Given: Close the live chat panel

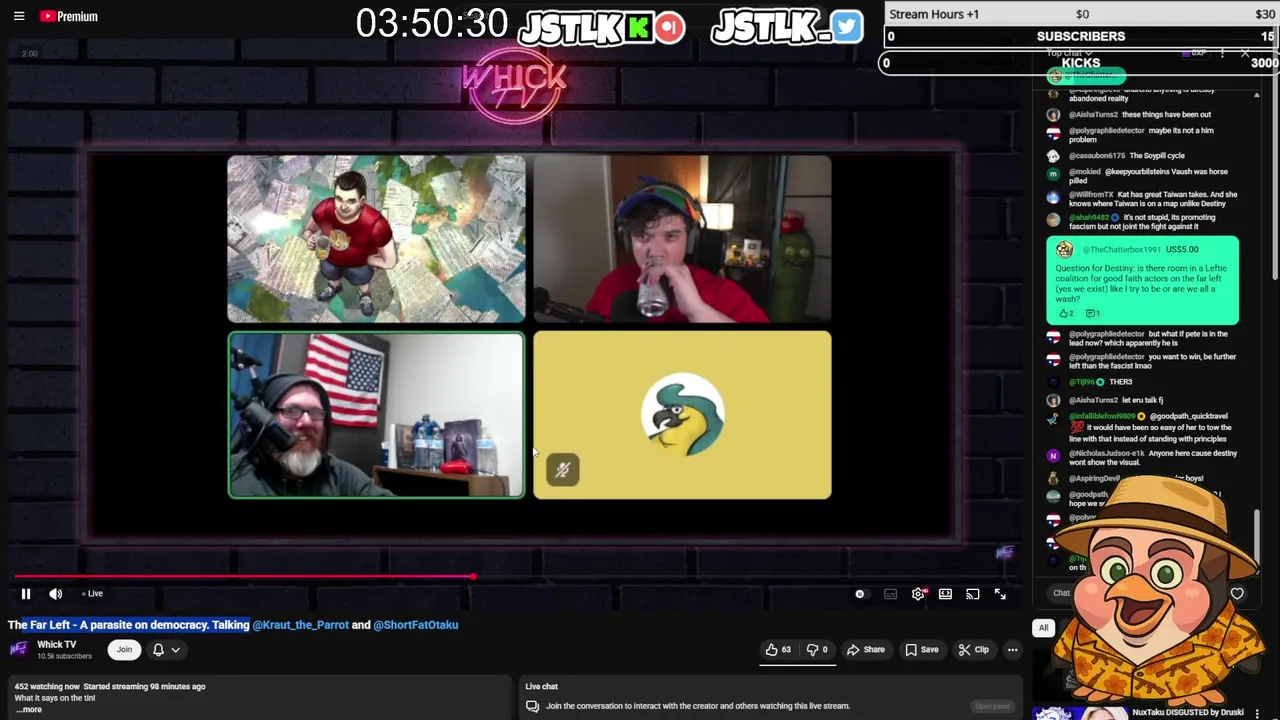Looking at the screenshot, I should (x=1245, y=52).
